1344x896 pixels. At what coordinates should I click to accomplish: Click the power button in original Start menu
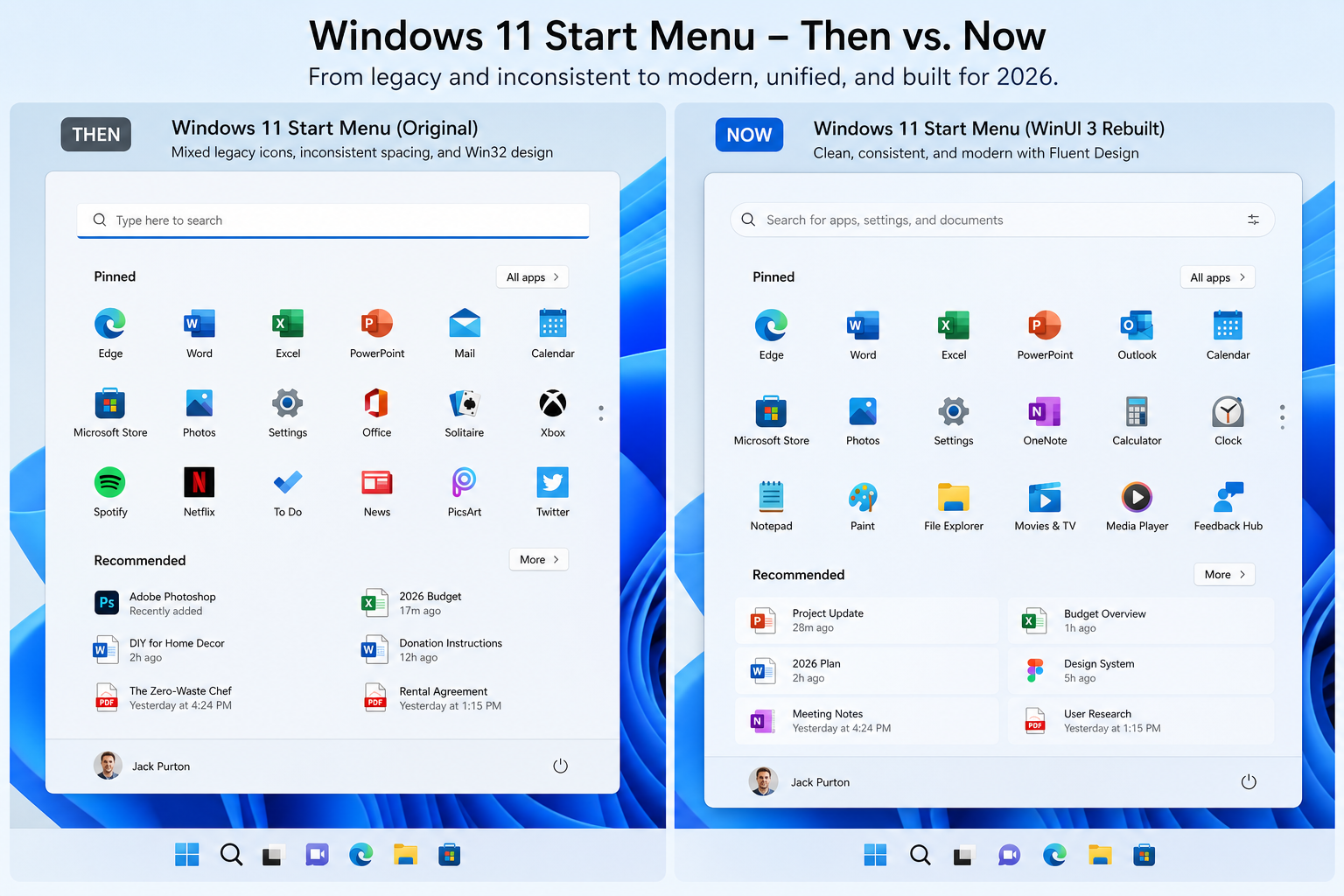coord(561,766)
